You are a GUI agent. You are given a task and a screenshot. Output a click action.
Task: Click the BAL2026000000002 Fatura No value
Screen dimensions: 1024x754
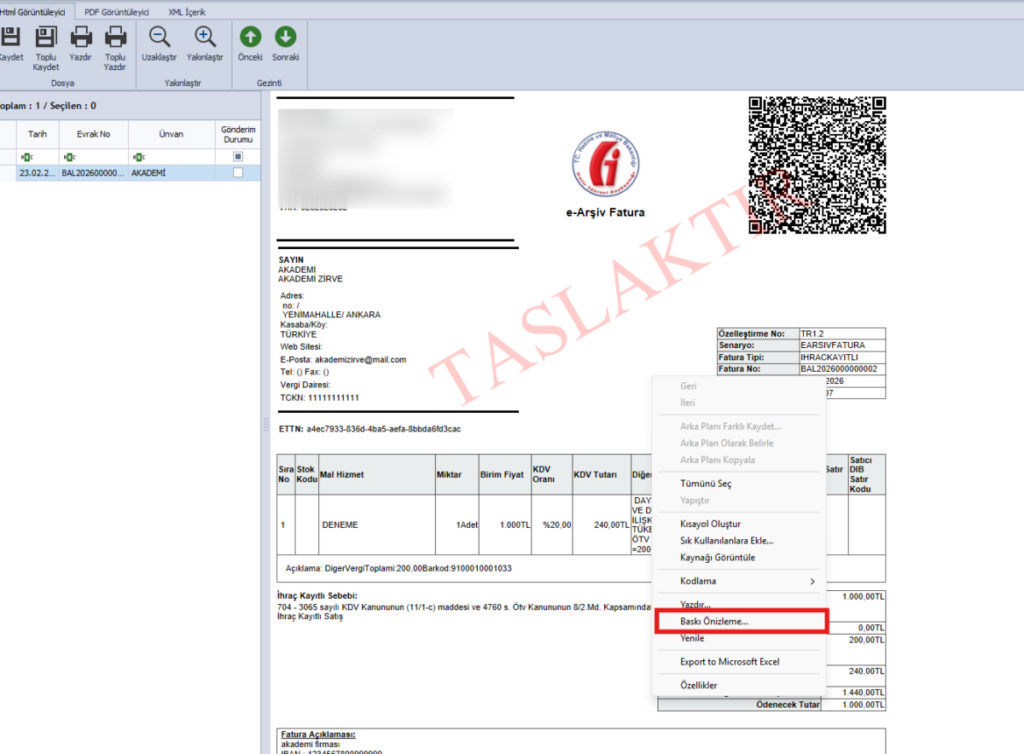pos(839,369)
